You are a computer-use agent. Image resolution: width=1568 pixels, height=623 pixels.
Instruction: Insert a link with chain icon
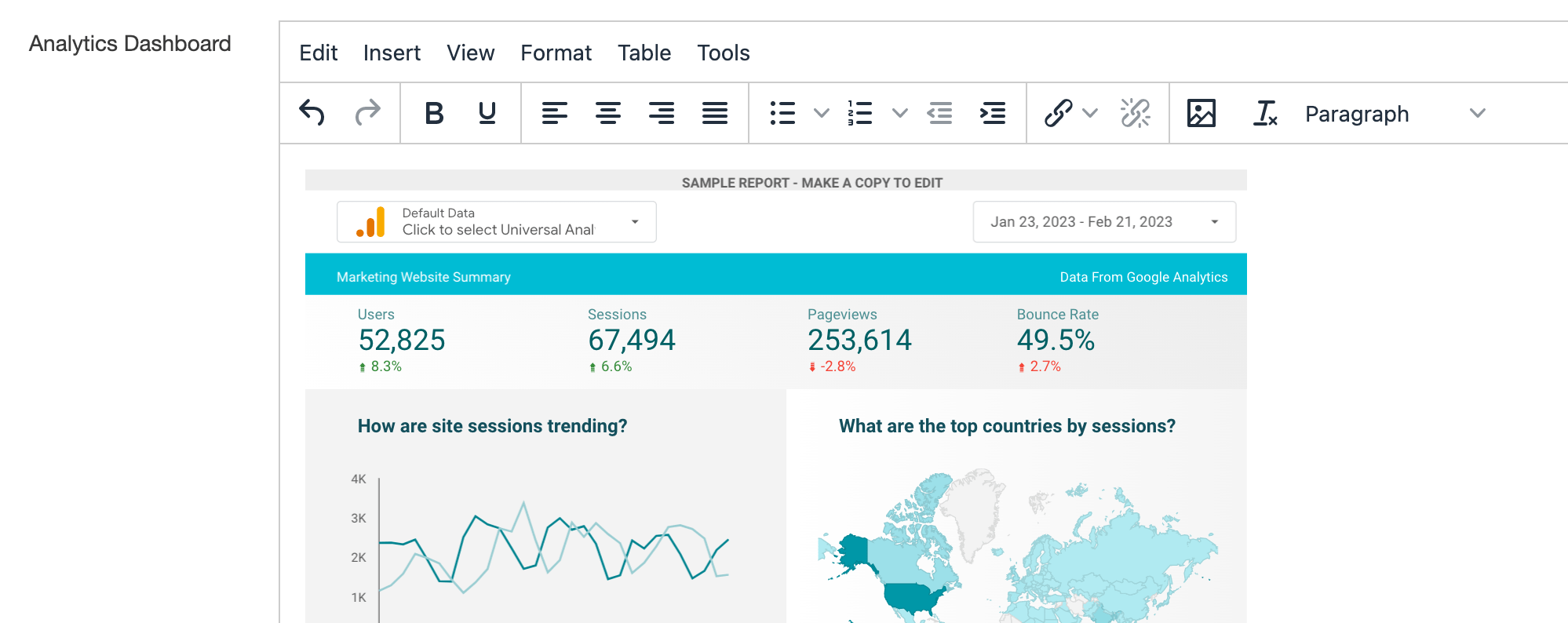click(x=1058, y=113)
